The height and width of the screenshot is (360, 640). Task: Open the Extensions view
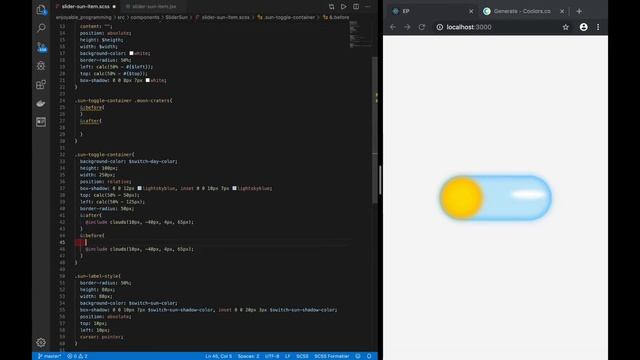41,84
